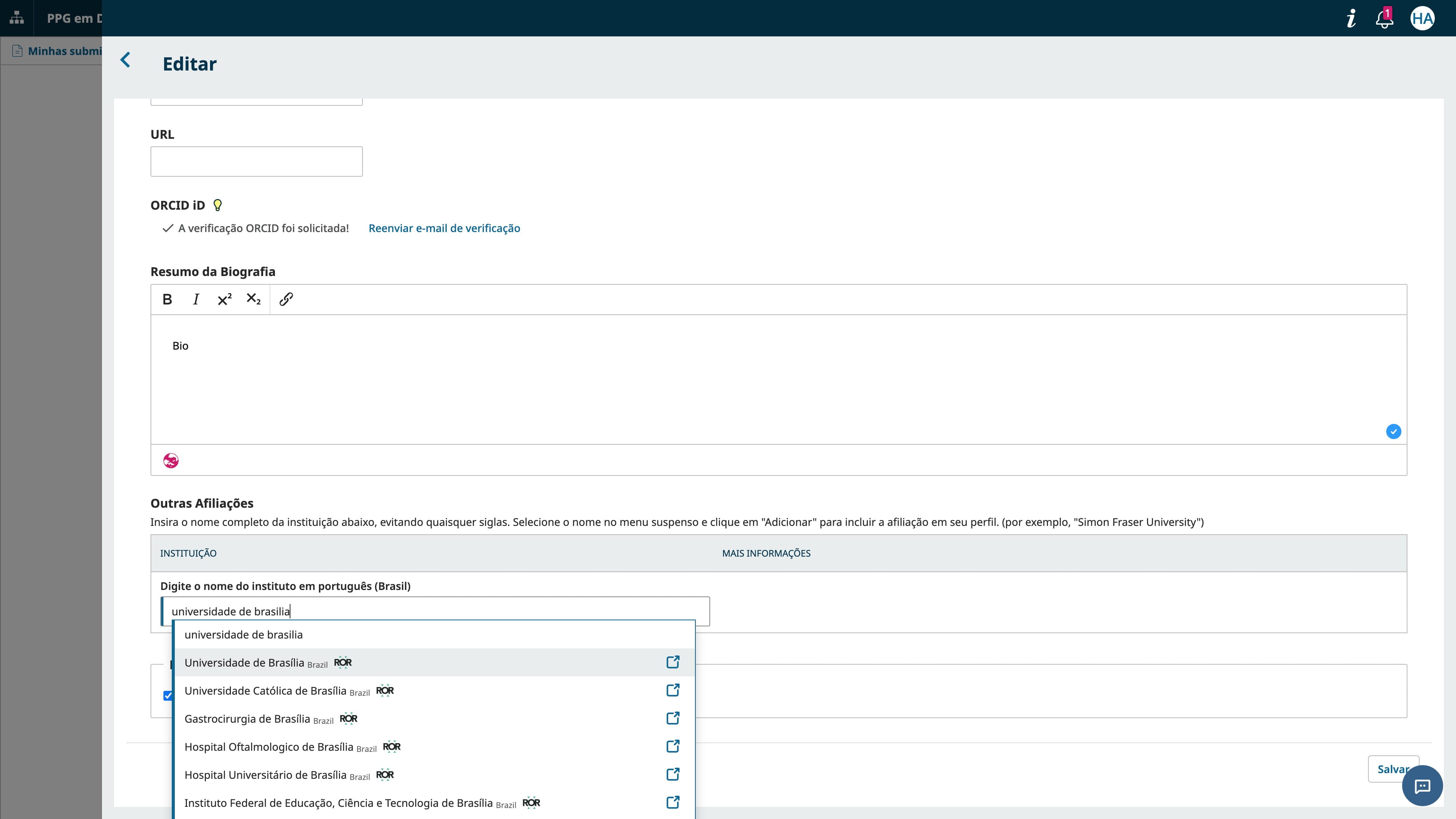The image size is (1456, 819).
Task: Toggle the partially hidden blue checkbox
Action: coord(167,696)
